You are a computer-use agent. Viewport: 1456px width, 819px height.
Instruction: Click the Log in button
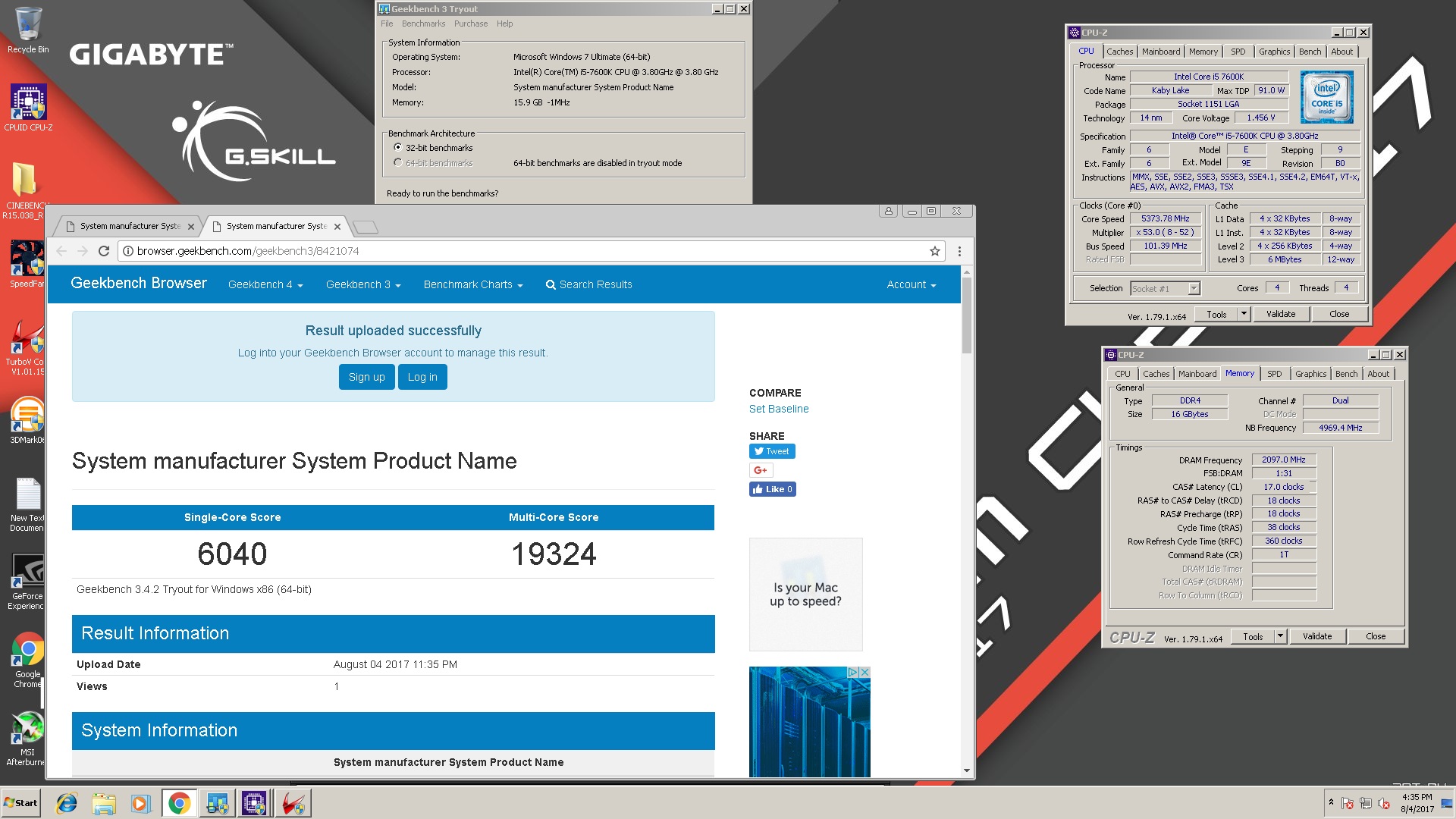pos(422,377)
